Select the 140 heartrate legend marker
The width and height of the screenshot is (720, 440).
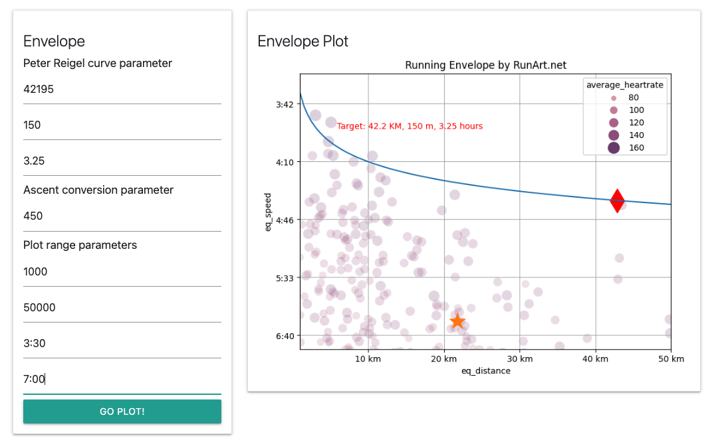(613, 135)
